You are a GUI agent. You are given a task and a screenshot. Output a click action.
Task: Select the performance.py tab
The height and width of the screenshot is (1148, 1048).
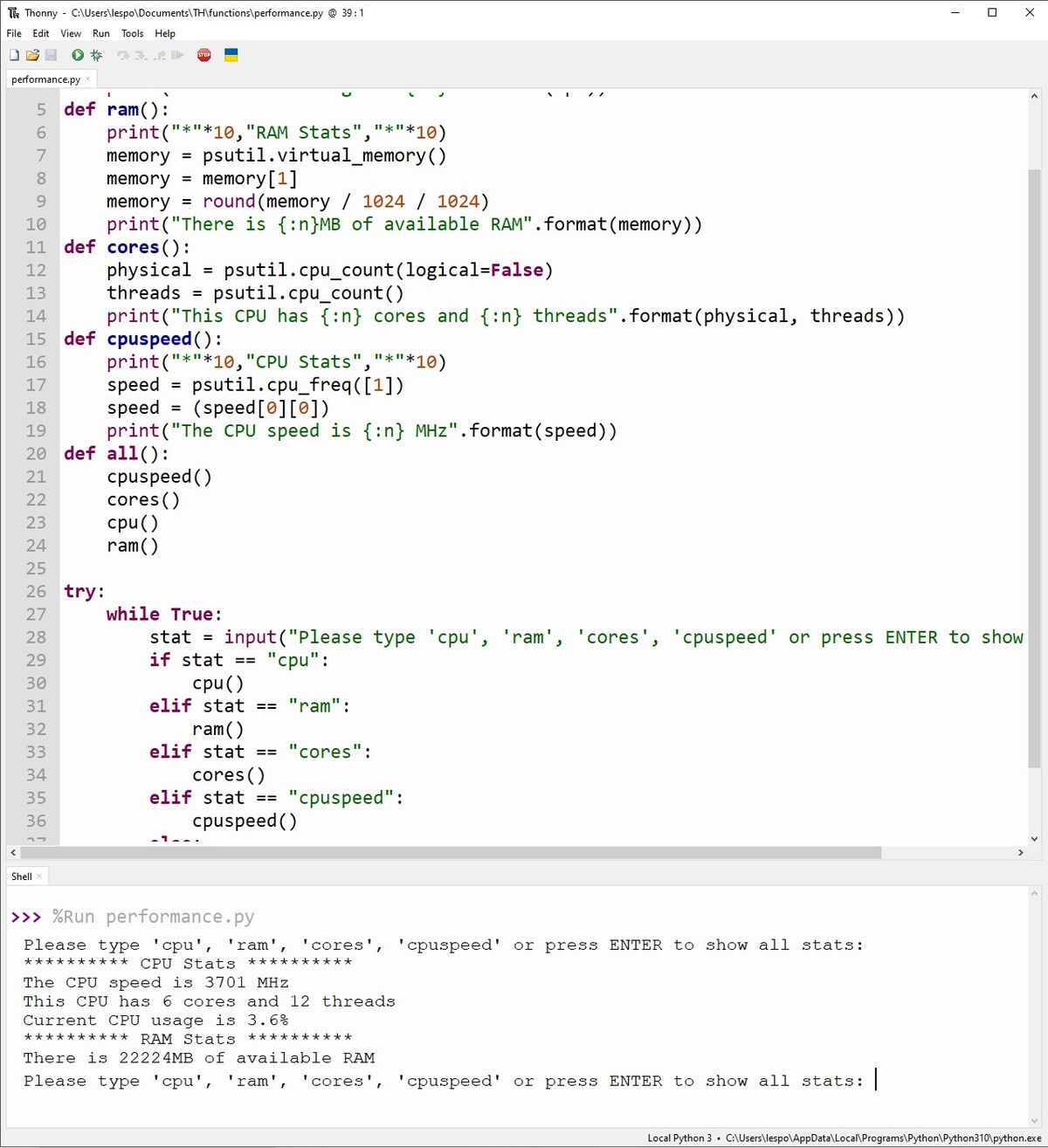[x=44, y=79]
